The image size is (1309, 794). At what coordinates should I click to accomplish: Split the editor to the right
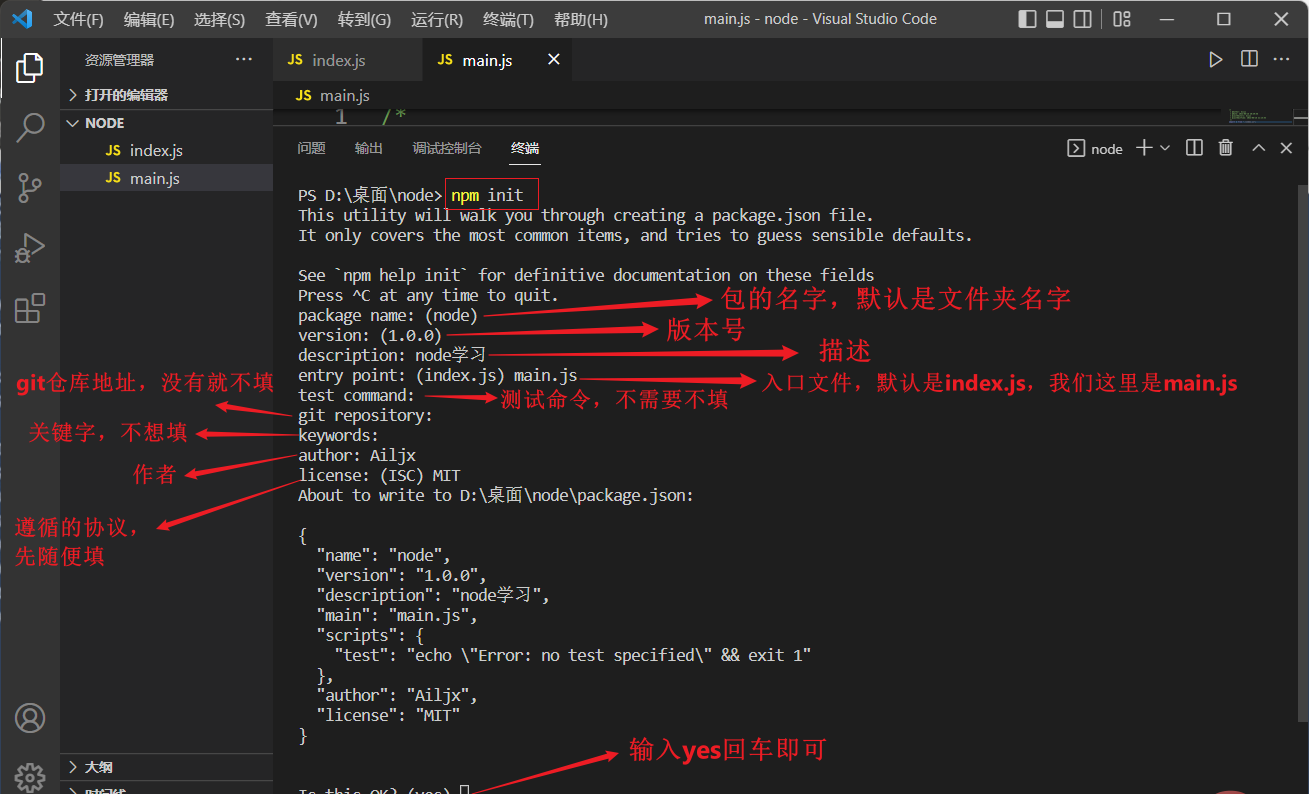(1249, 60)
